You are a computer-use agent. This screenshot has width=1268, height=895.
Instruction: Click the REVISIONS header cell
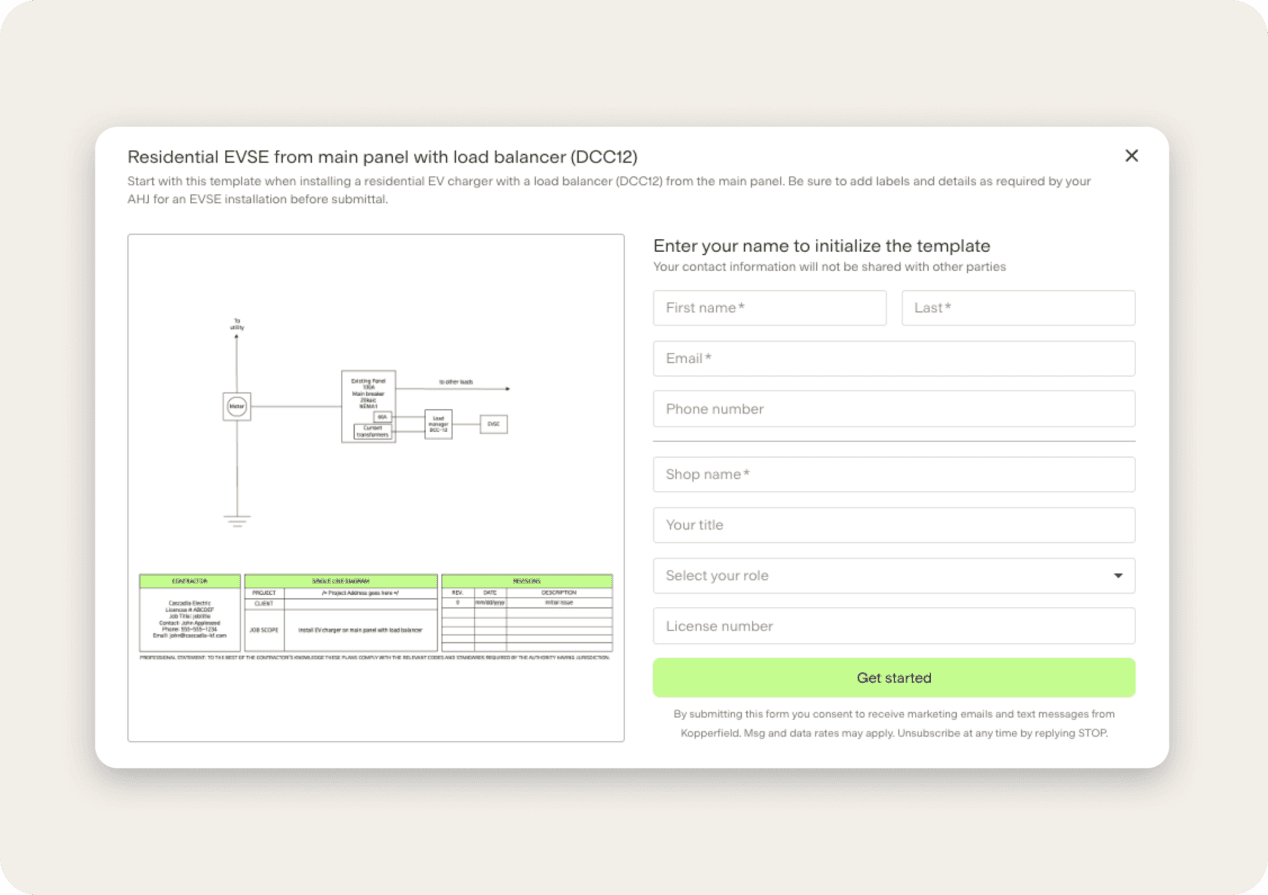pos(527,581)
